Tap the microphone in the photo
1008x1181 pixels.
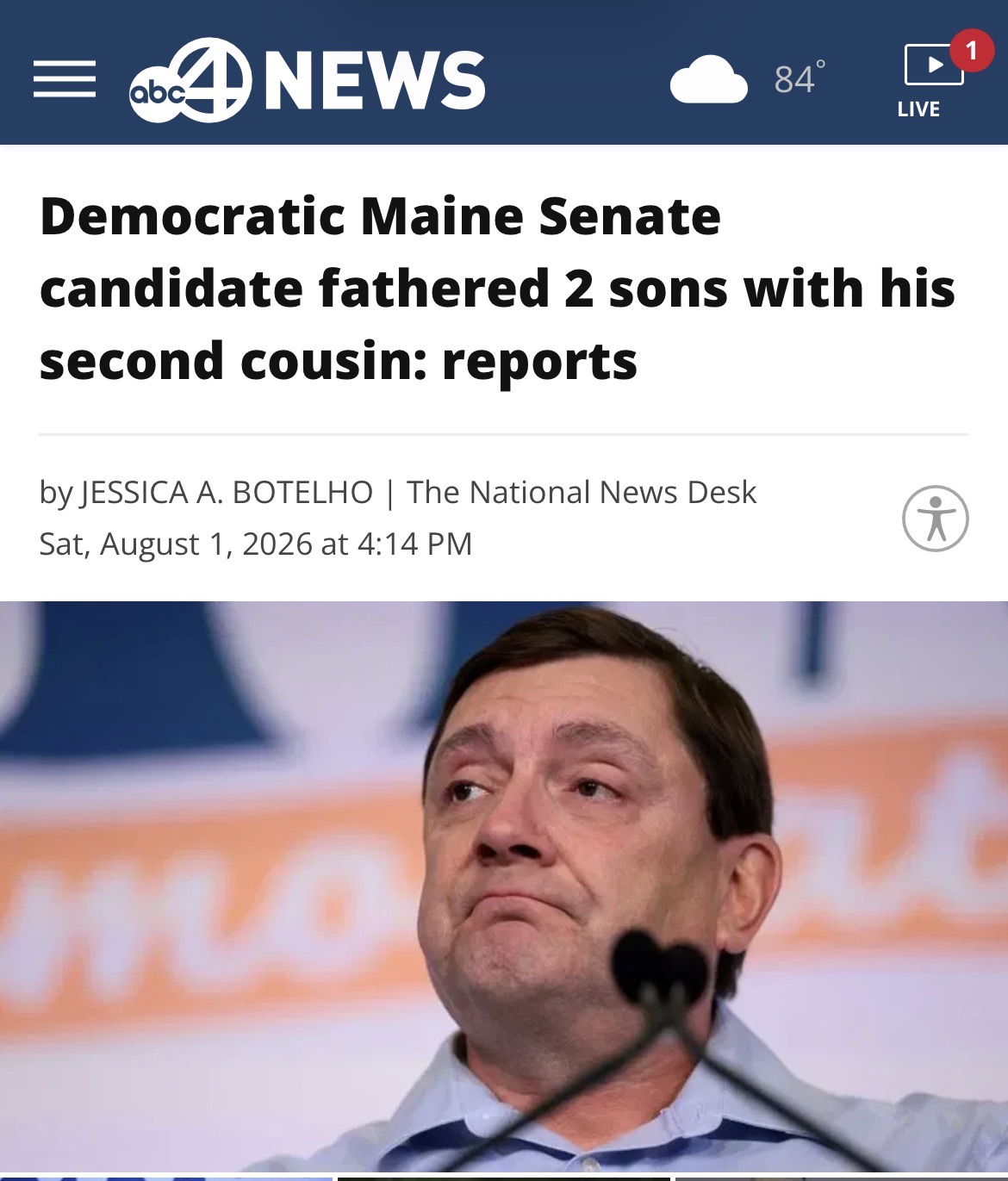tap(661, 967)
